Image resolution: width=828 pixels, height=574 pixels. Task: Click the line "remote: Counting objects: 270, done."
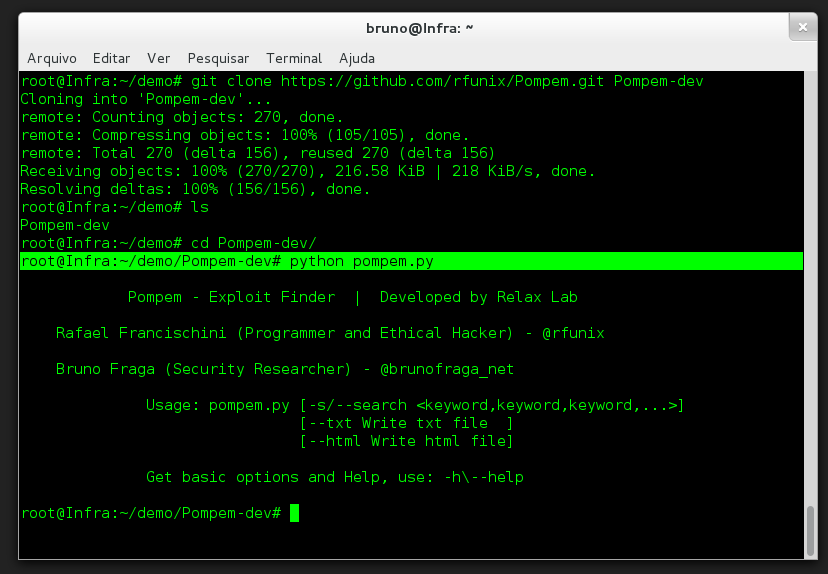182,117
